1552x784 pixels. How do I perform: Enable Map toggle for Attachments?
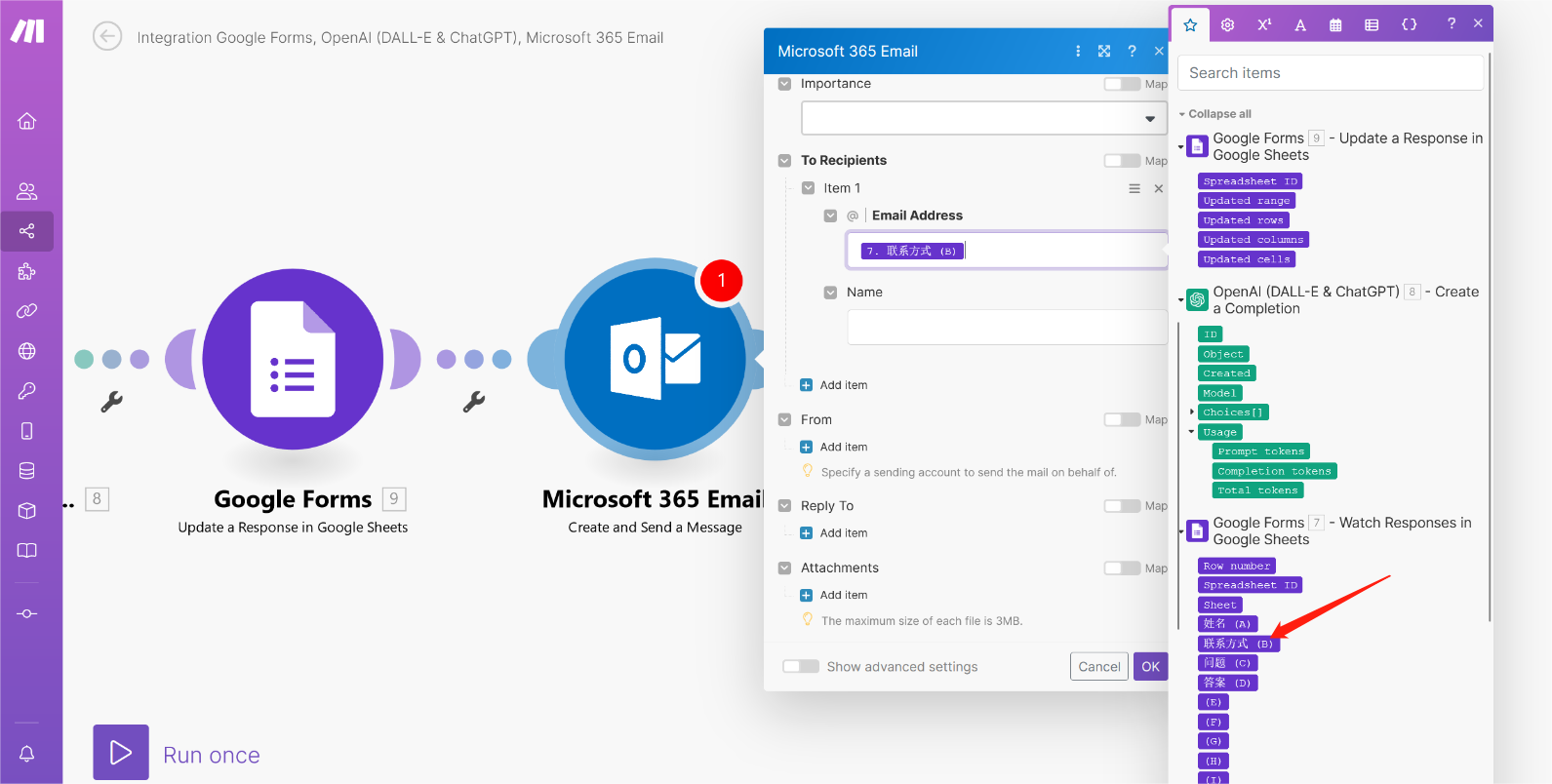(1122, 568)
